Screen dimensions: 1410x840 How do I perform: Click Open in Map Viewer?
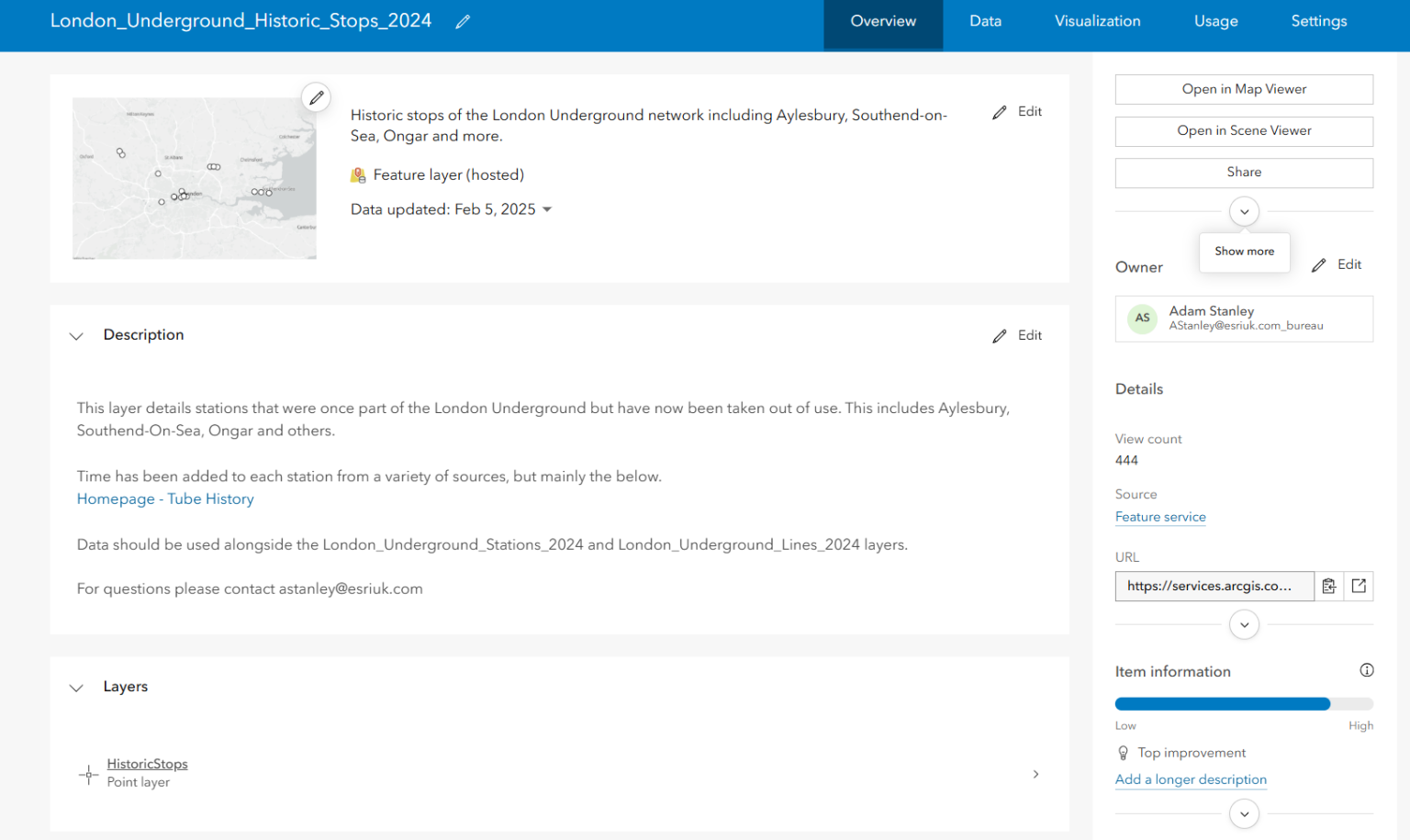(1244, 89)
